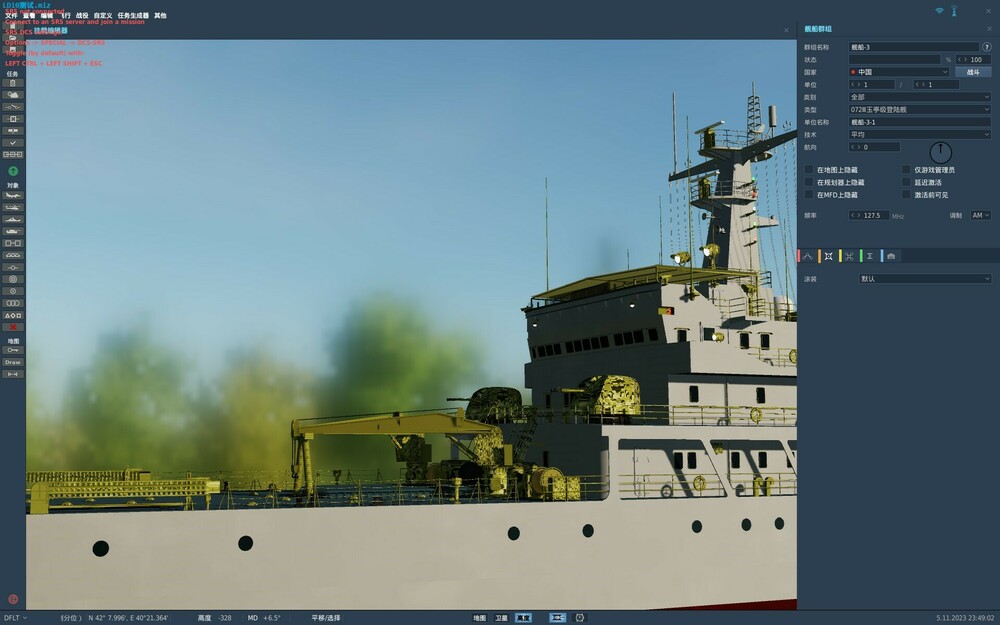
Task: Click the wifi status icon at top right
Action: 939,11
